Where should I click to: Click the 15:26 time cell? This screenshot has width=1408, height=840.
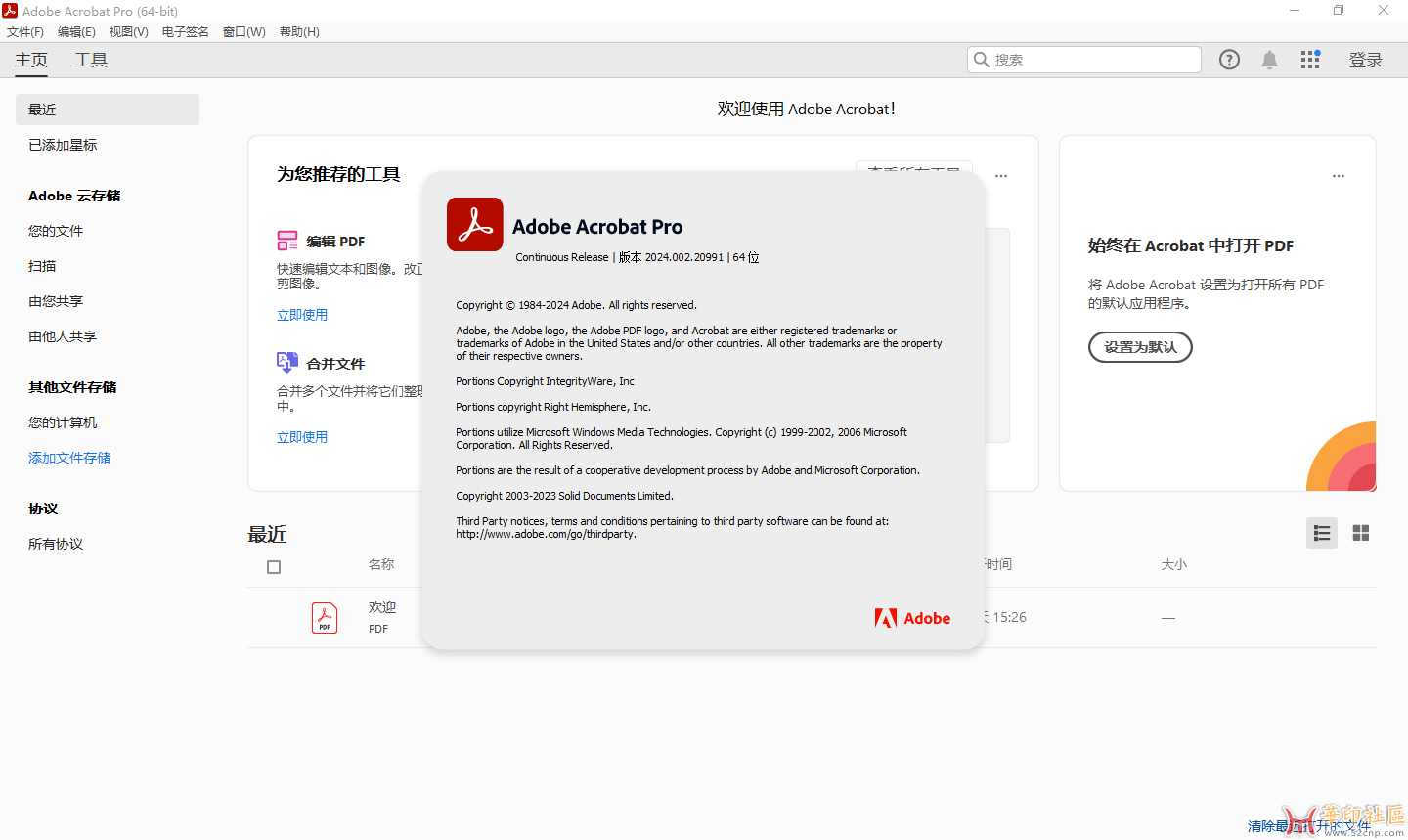(x=1009, y=617)
